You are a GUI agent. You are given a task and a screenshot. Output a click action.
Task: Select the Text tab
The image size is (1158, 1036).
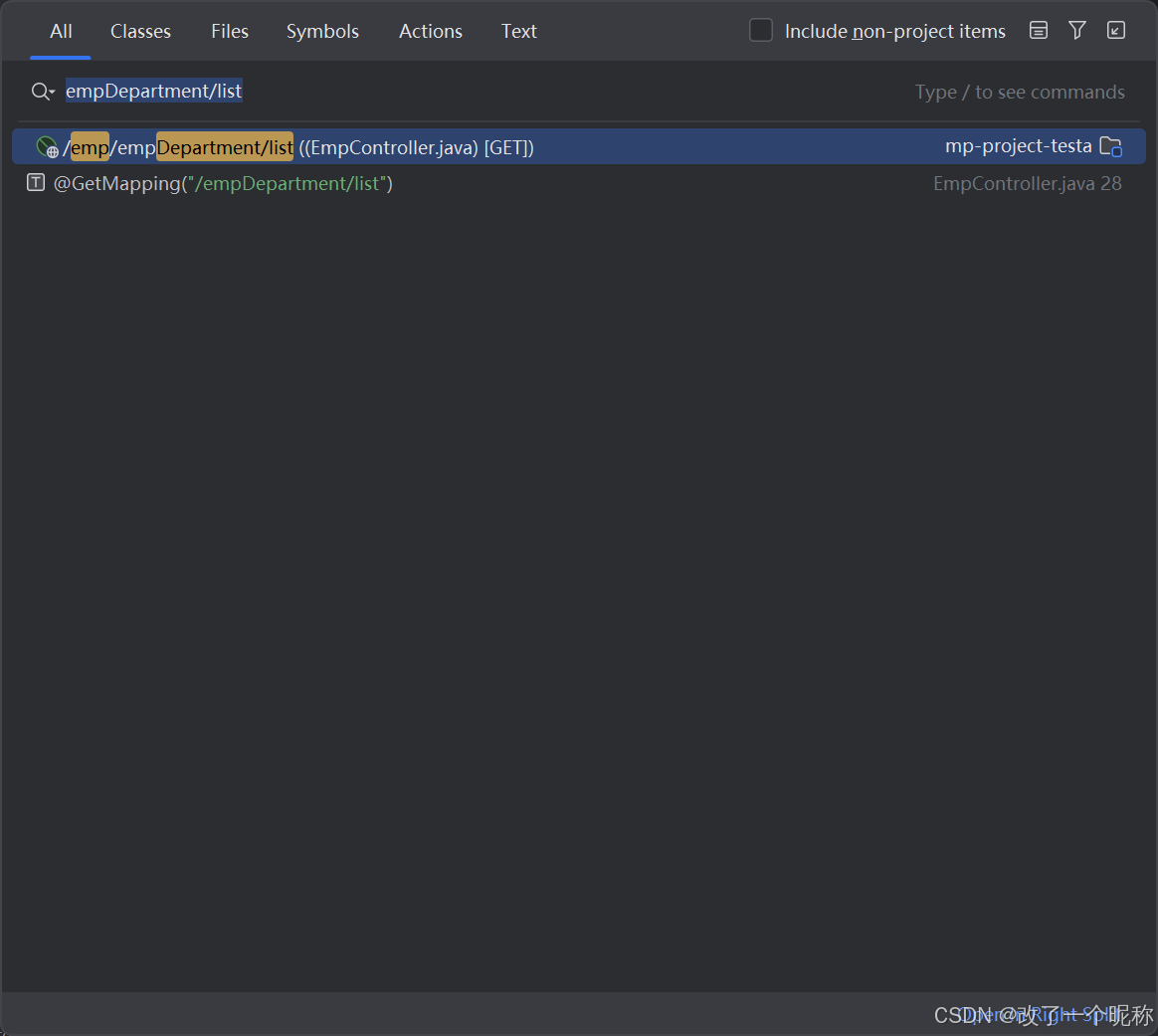(519, 31)
